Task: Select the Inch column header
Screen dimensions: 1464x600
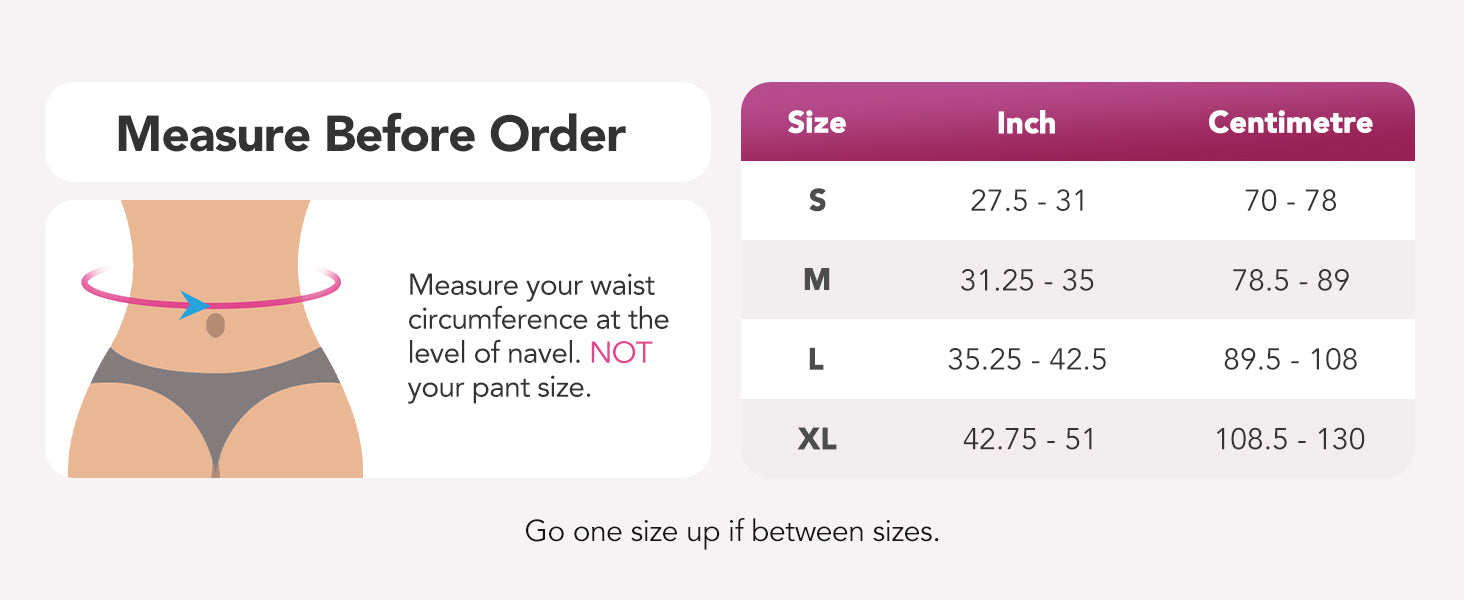Action: click(1026, 123)
